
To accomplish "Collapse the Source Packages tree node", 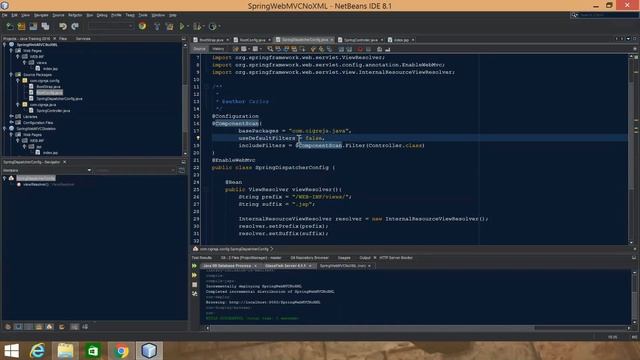I will [11, 75].
